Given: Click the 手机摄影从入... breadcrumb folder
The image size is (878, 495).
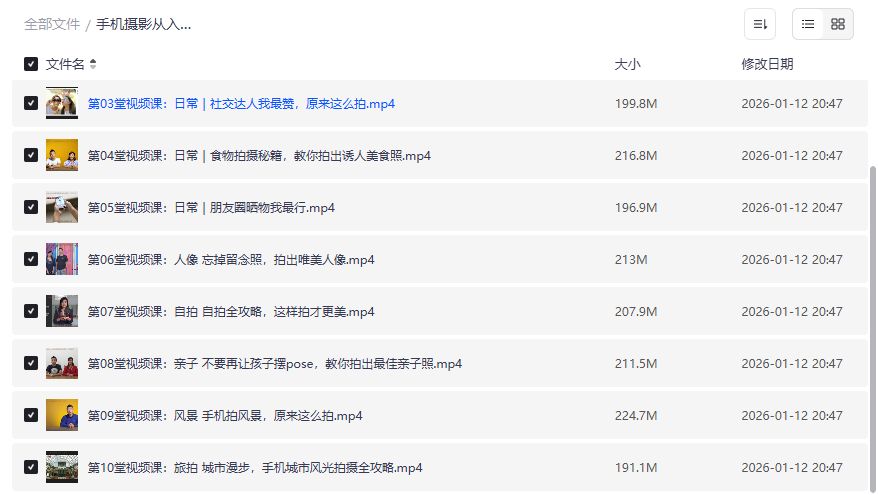Looking at the screenshot, I should (143, 24).
